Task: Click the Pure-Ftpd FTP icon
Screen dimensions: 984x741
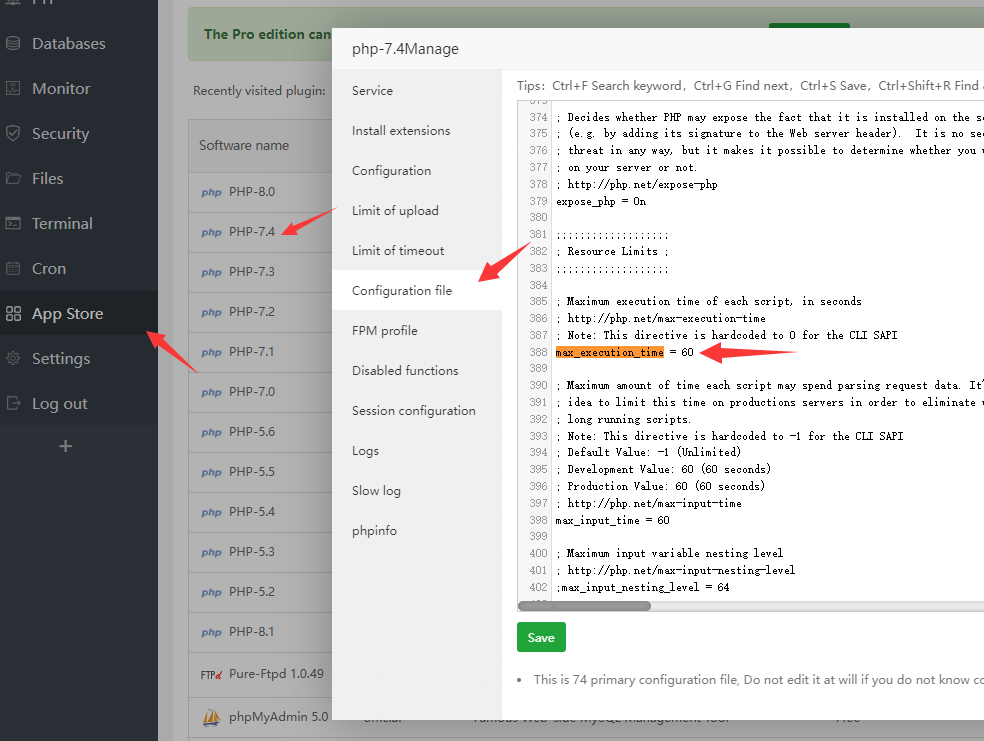Action: point(211,674)
